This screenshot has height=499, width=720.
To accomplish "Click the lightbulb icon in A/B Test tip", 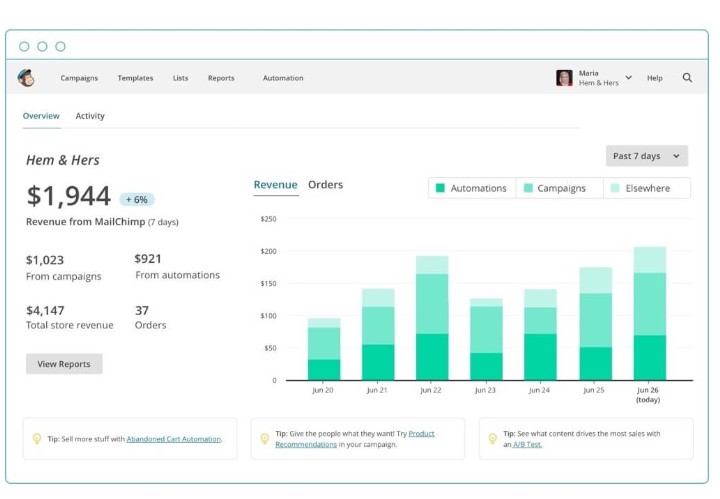I will point(492,439).
